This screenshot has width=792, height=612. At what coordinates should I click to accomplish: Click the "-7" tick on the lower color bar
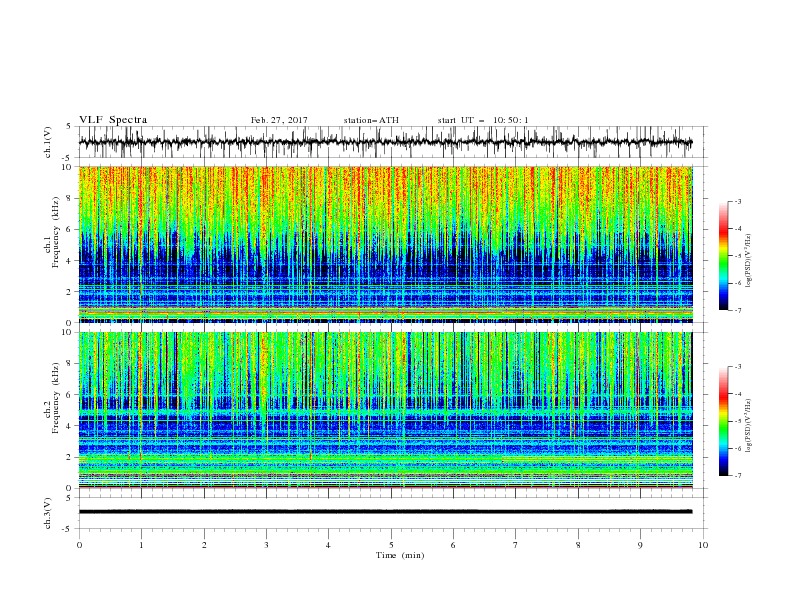pos(738,476)
